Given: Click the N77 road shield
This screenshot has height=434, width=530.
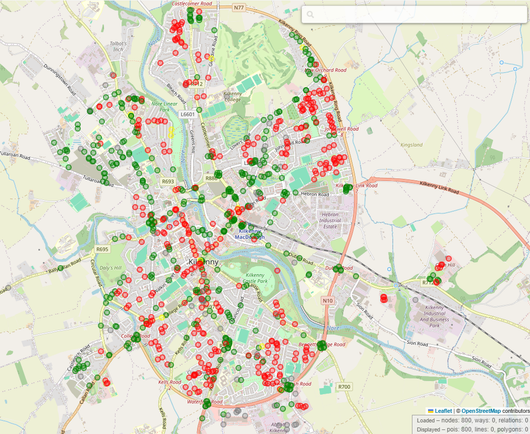Looking at the screenshot, I should pyautogui.click(x=238, y=6).
